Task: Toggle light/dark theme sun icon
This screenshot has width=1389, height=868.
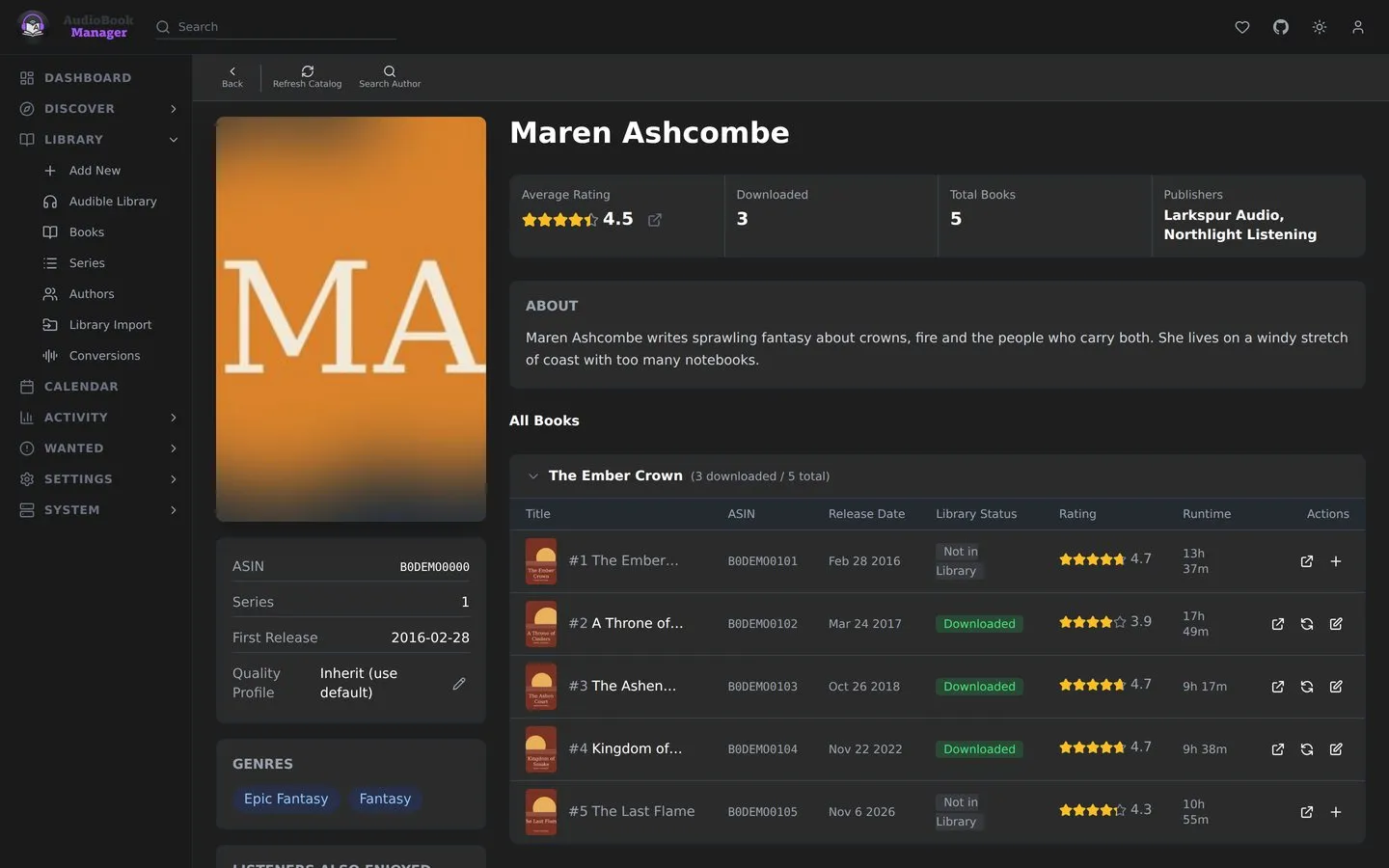Action: [1320, 27]
